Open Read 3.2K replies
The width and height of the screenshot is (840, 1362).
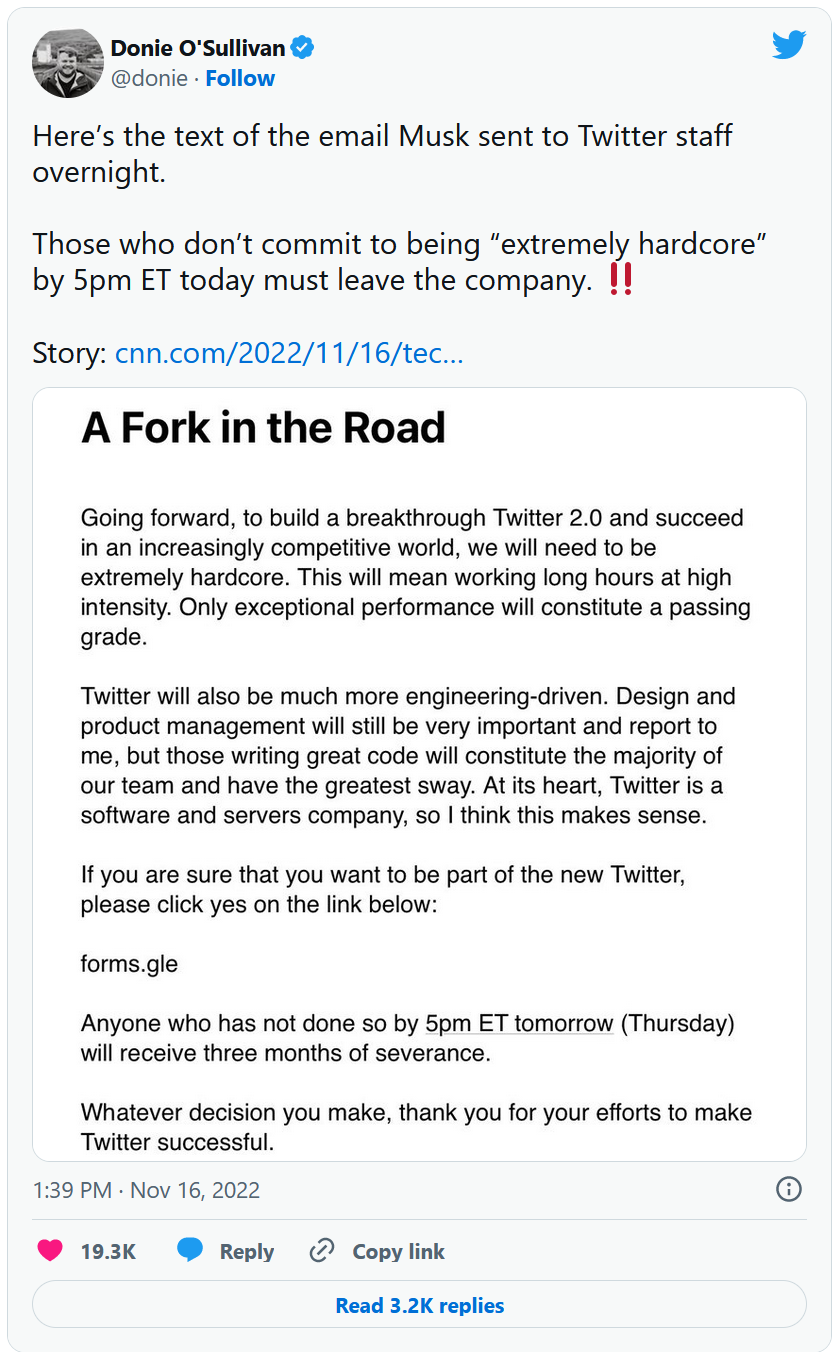[x=420, y=1305]
